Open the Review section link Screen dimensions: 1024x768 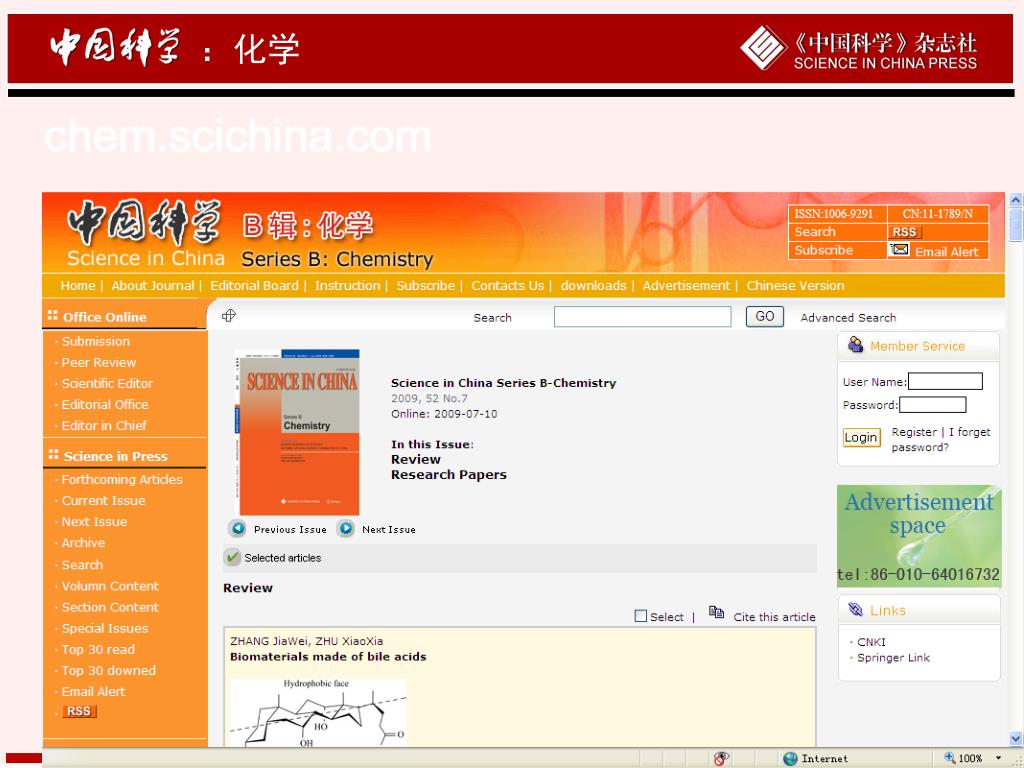click(416, 459)
